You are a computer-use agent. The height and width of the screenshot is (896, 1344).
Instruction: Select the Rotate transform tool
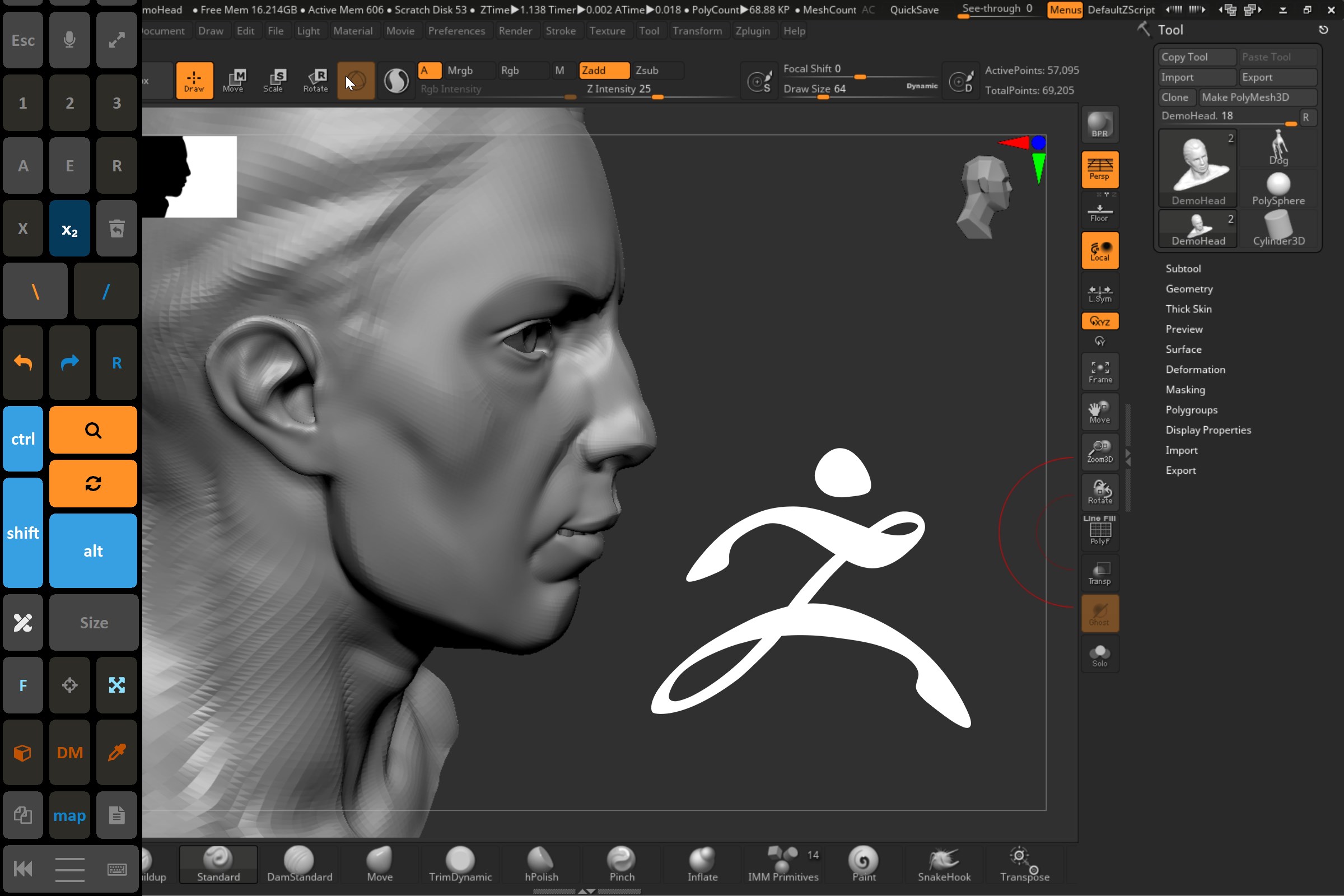coord(315,80)
